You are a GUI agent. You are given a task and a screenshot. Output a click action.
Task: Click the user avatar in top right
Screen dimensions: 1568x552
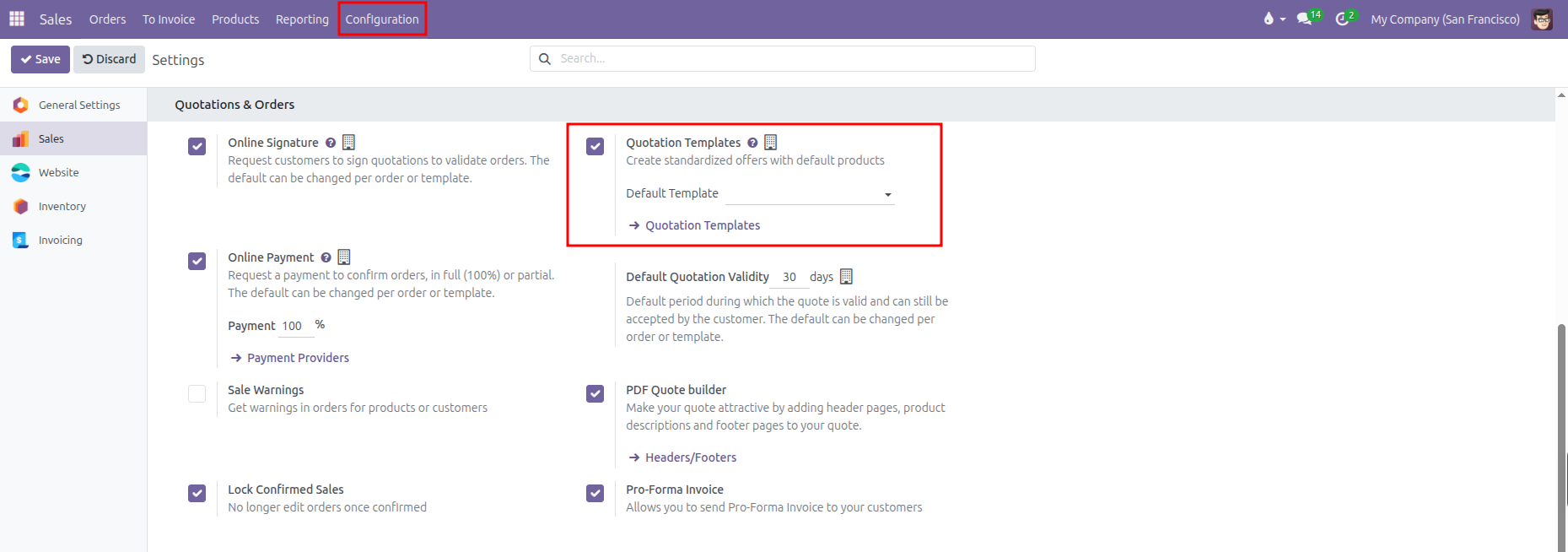click(x=1542, y=19)
